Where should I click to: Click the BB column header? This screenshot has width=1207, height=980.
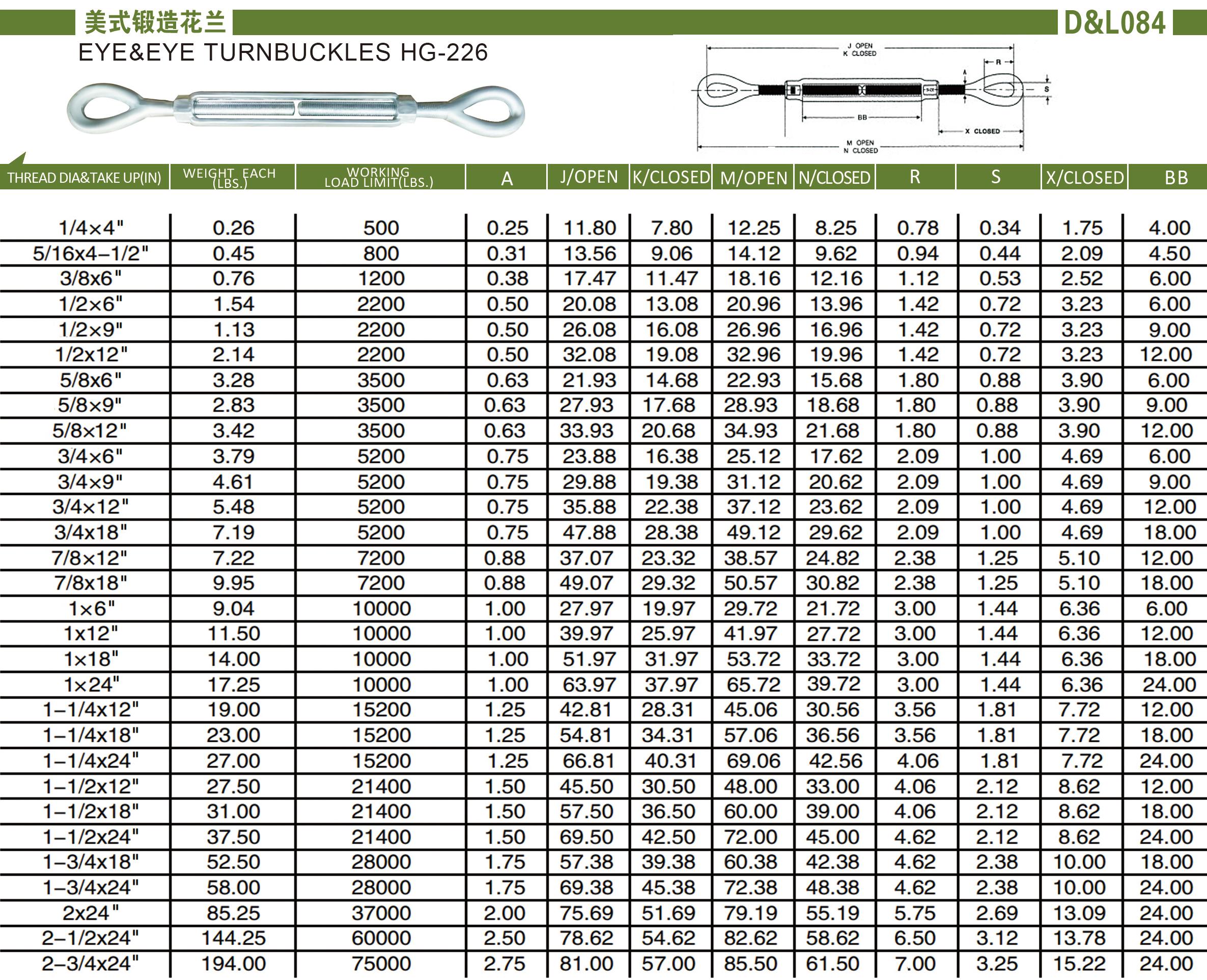pos(1176,178)
